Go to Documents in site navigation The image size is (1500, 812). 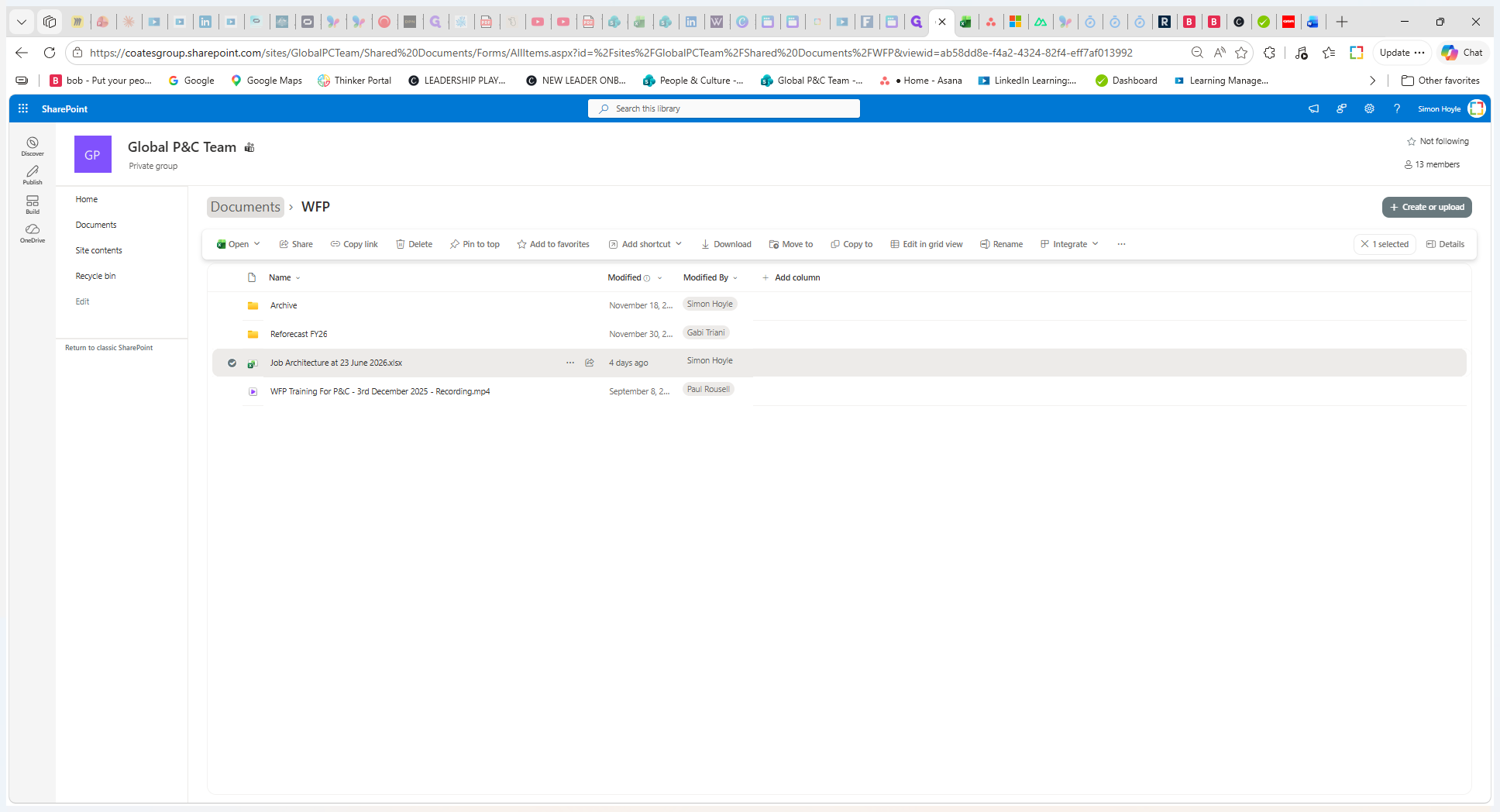click(x=96, y=225)
